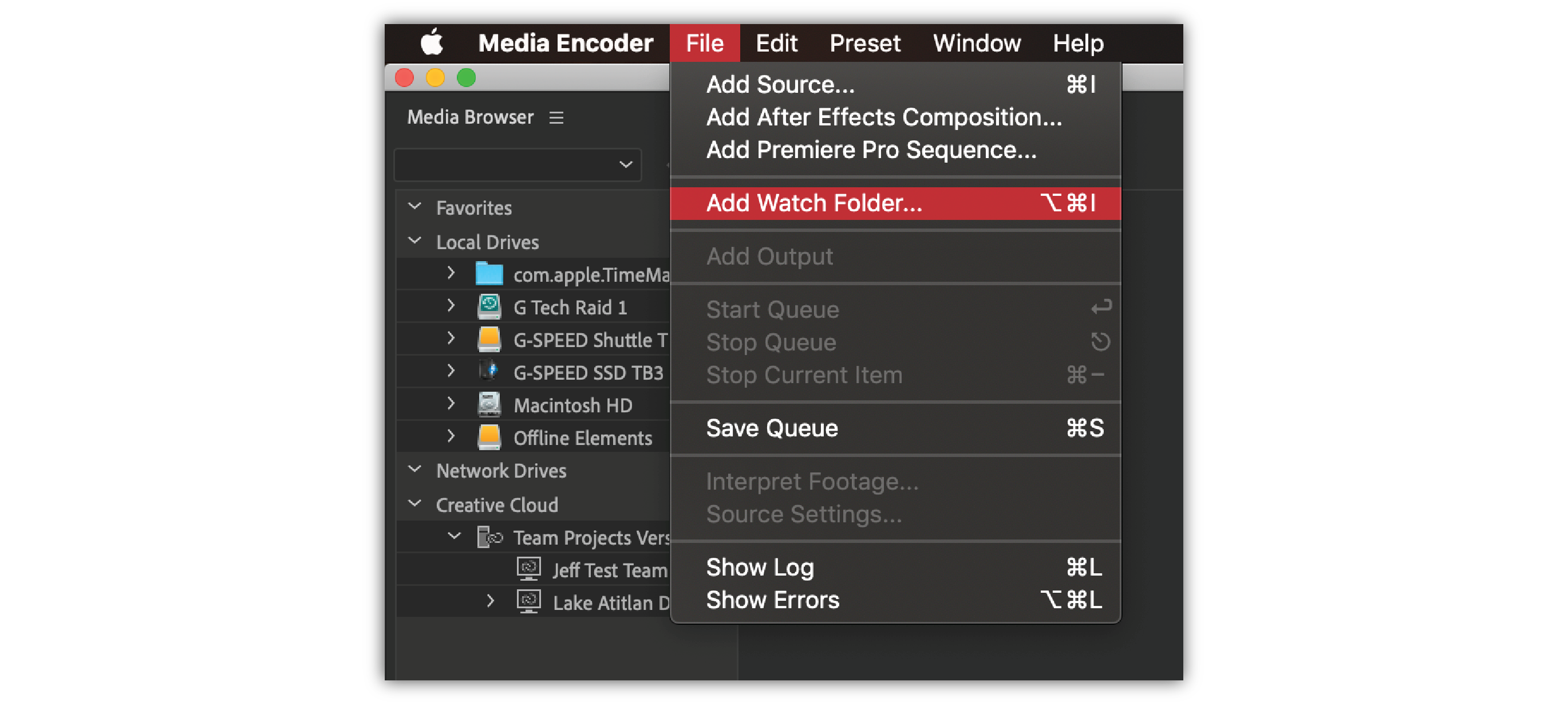Click the G Tech Raid 1 drive icon
This screenshot has width=1568, height=705.
[x=489, y=307]
